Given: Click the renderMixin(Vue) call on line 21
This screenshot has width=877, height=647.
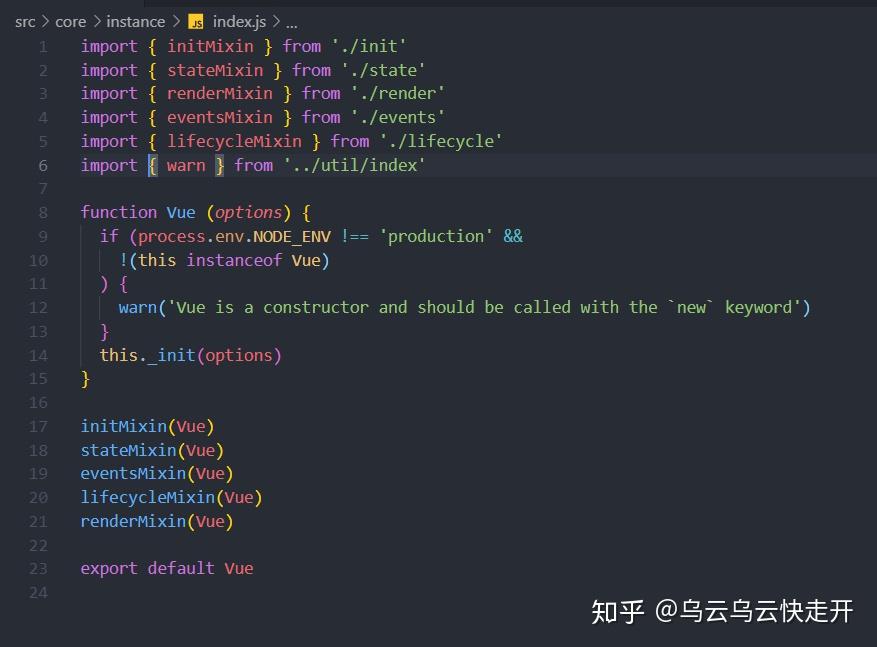Looking at the screenshot, I should click(157, 522).
